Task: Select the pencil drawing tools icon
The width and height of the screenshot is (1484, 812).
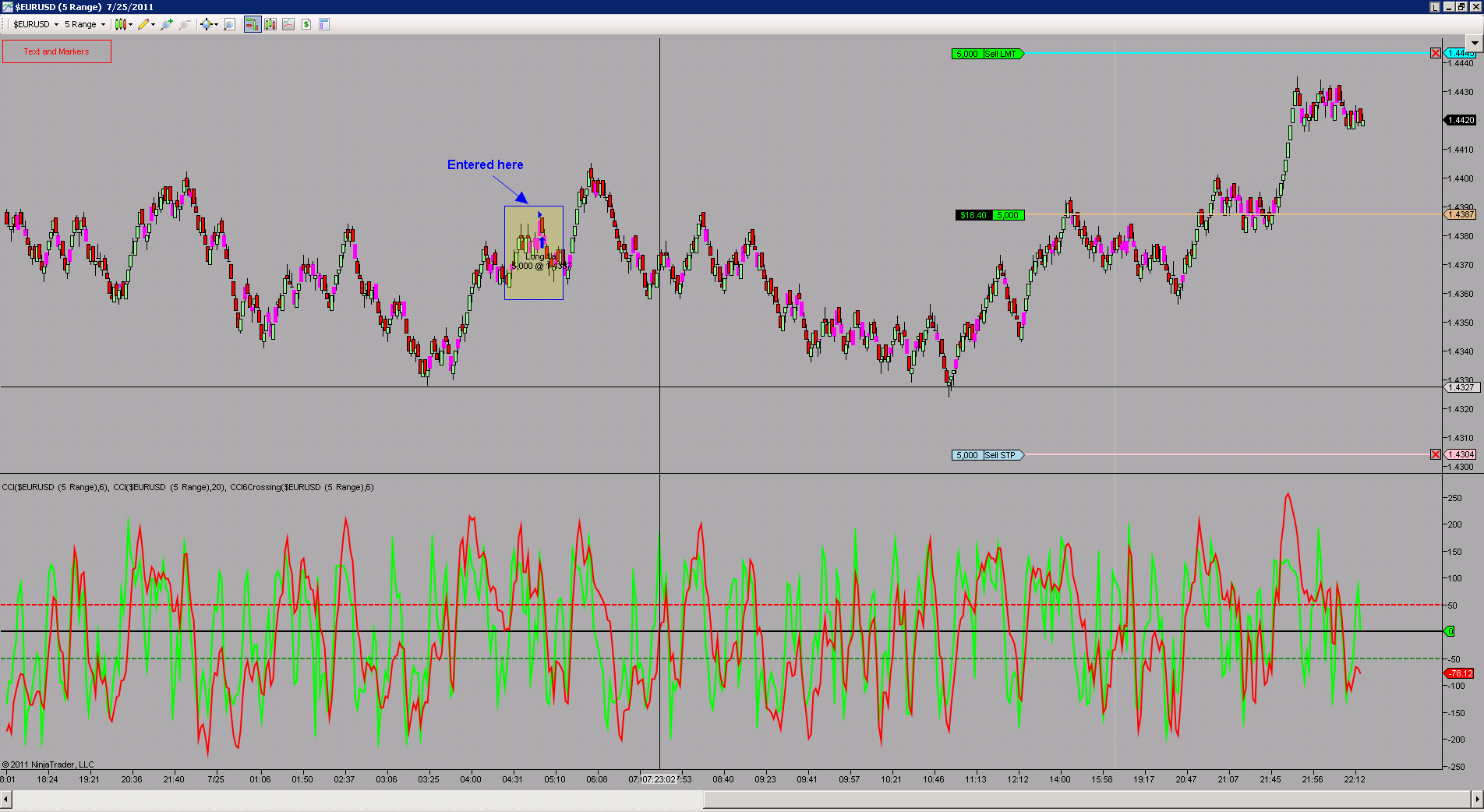Action: click(x=143, y=24)
